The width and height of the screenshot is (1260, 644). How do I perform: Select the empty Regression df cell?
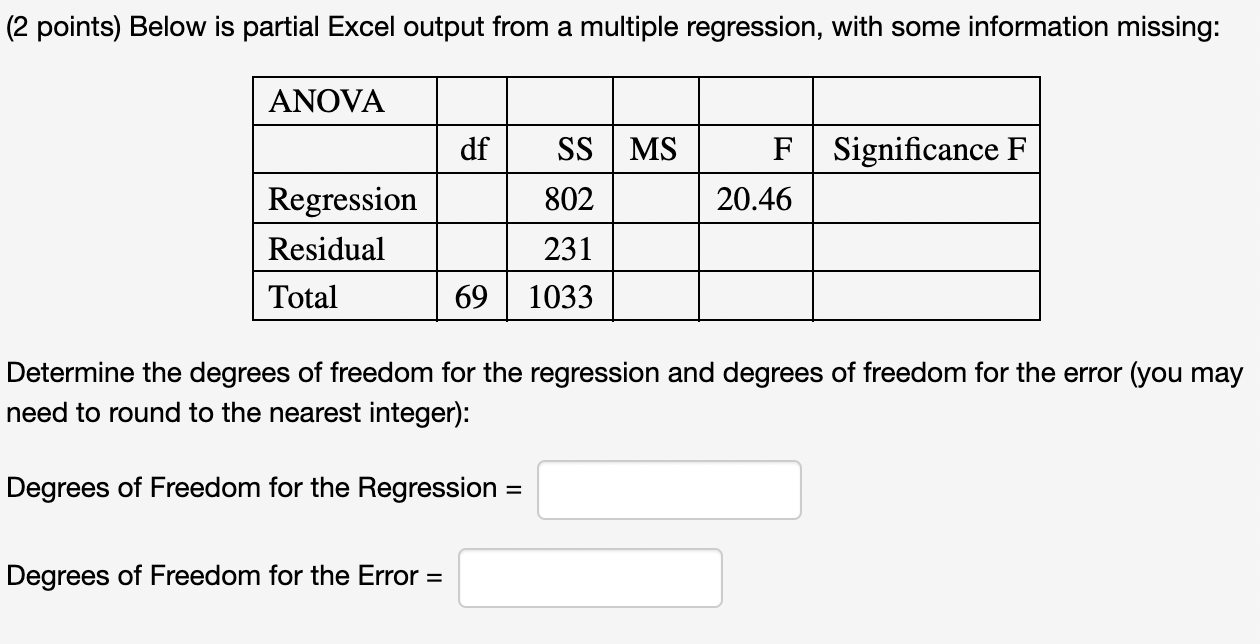pyautogui.click(x=472, y=199)
